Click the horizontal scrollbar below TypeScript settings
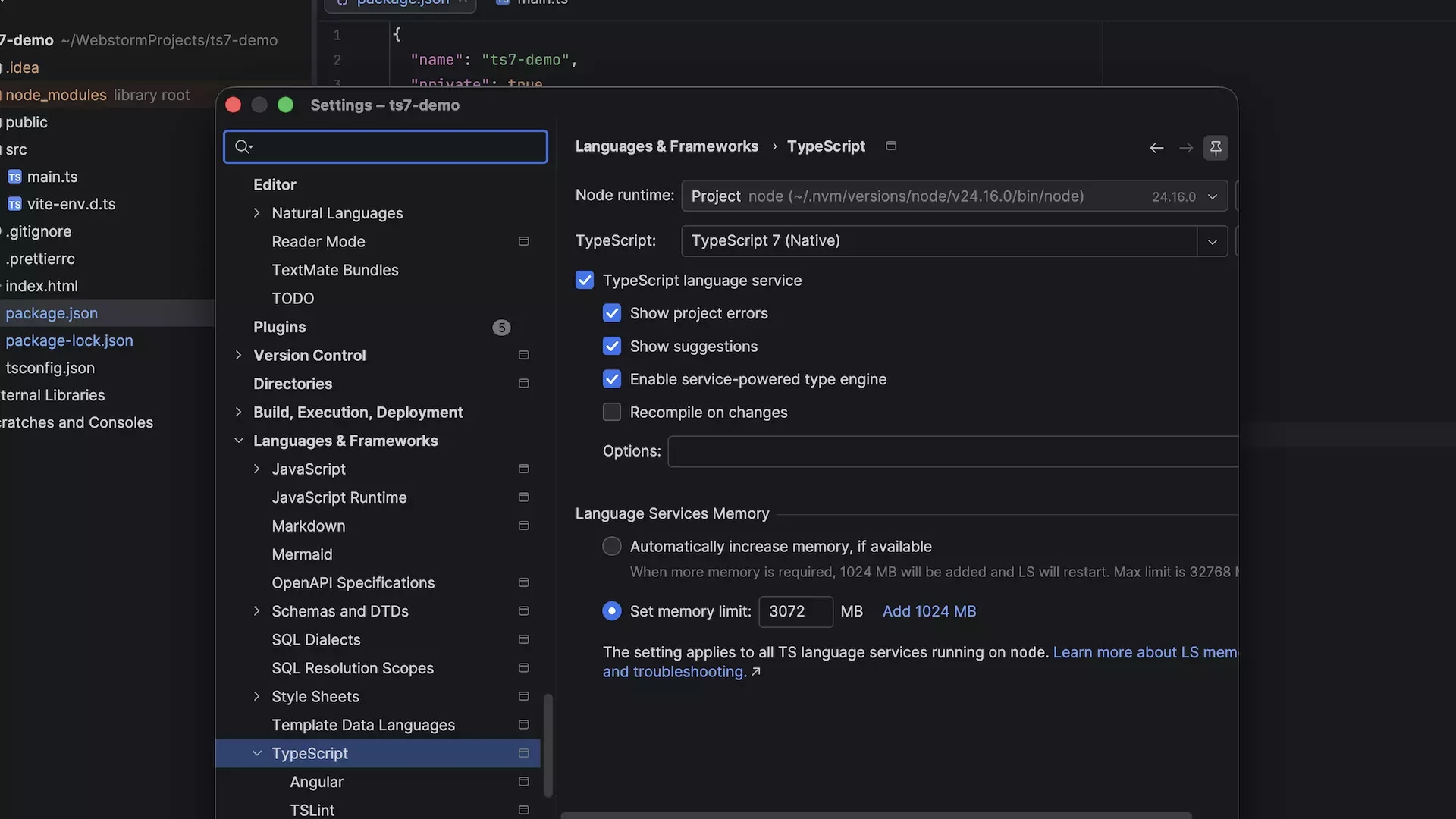 point(876,815)
